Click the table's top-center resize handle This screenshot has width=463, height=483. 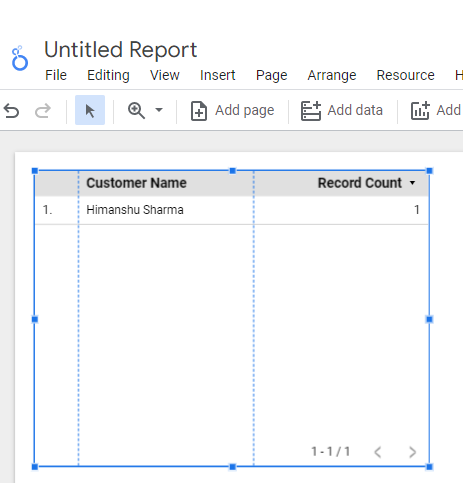pos(233,171)
